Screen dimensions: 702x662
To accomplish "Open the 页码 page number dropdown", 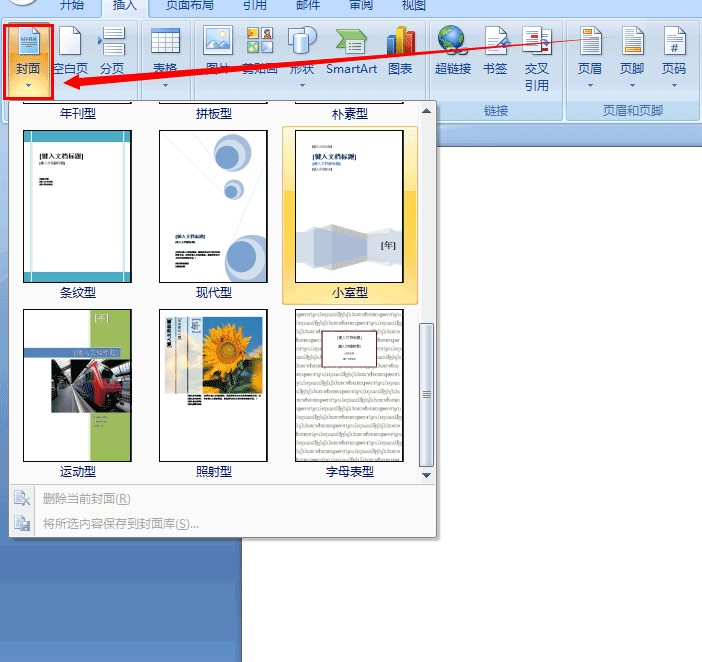I will [674, 55].
